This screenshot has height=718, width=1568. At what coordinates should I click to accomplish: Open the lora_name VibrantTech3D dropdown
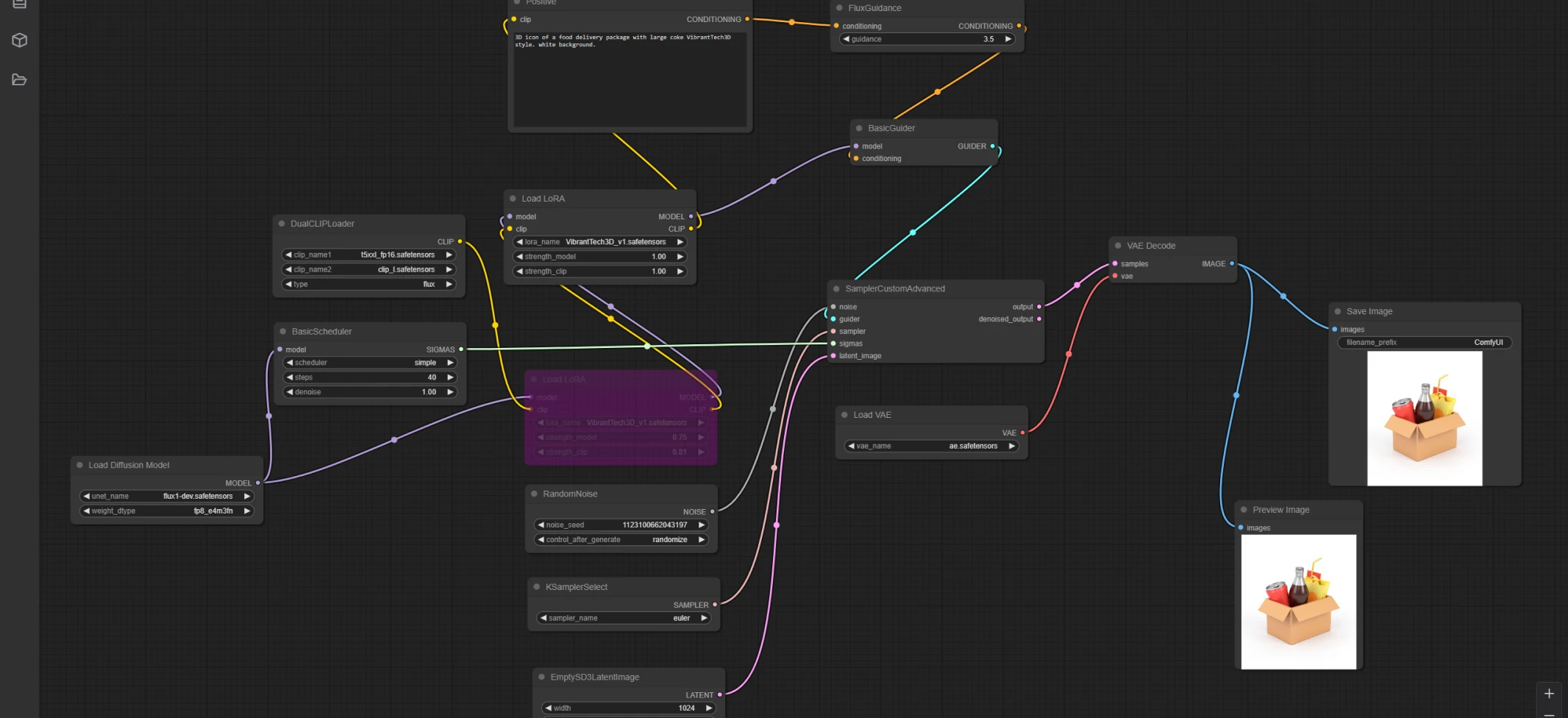tap(599, 242)
